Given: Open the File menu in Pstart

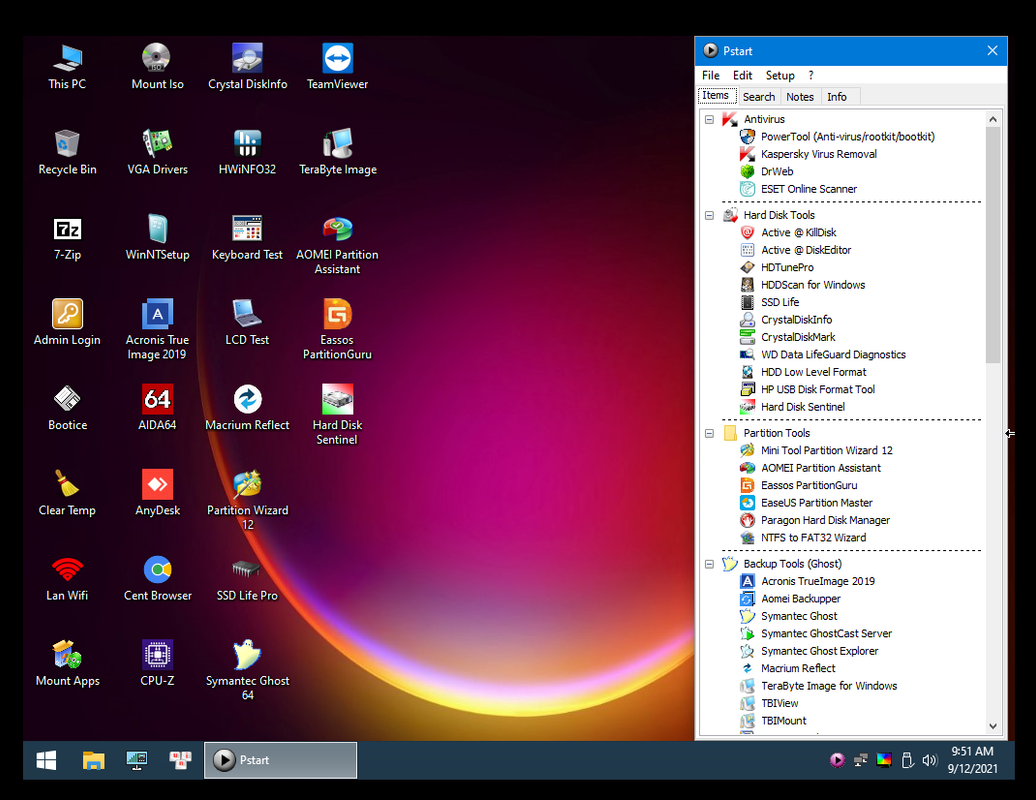Looking at the screenshot, I should click(x=711, y=75).
